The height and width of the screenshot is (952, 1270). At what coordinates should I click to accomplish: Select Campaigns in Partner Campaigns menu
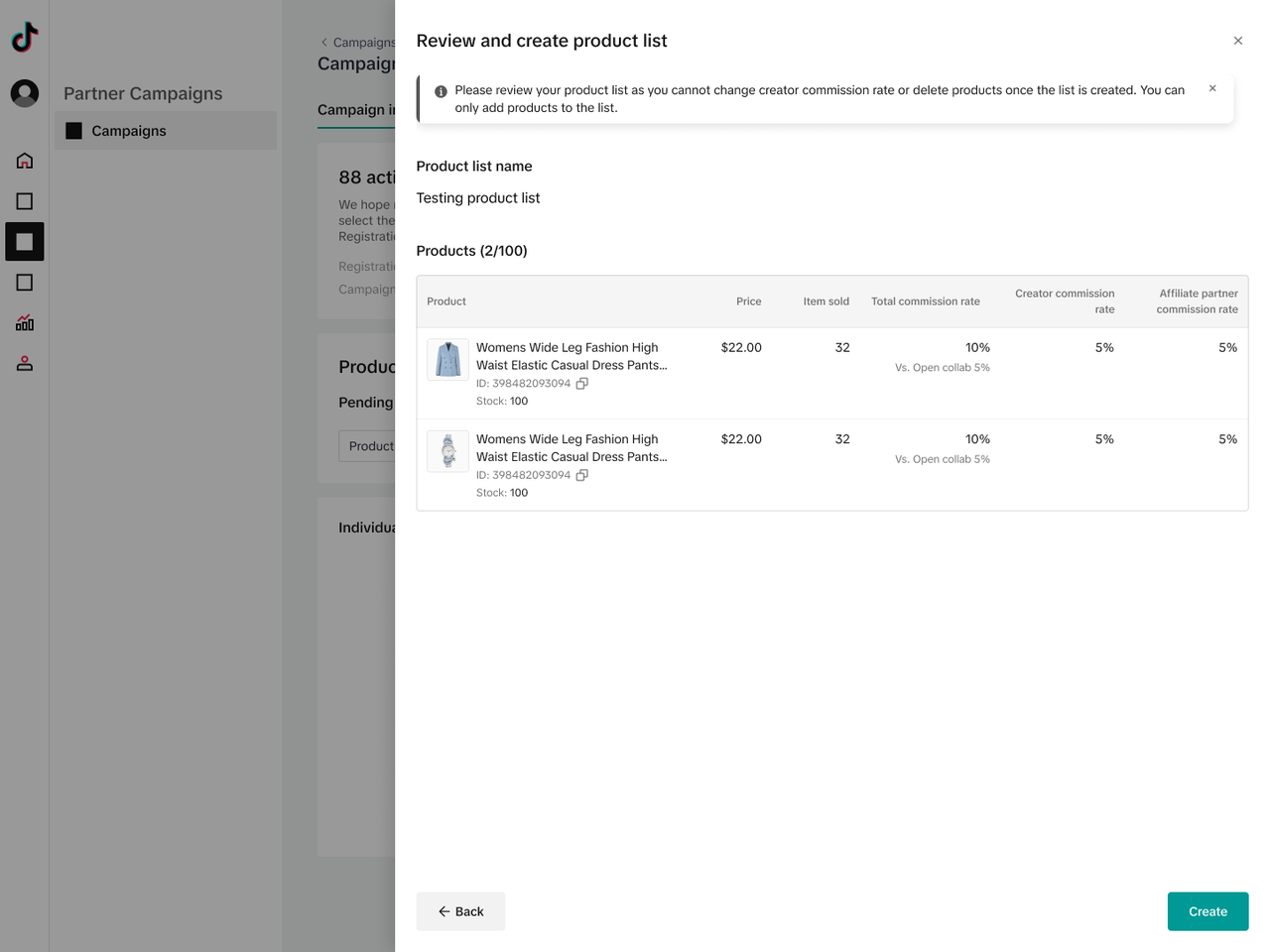click(129, 131)
